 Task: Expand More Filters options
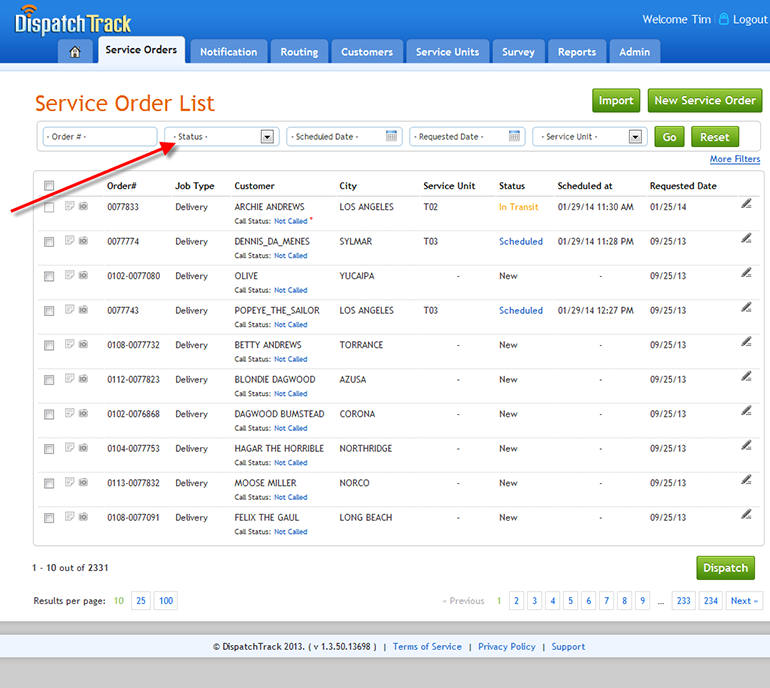click(x=734, y=159)
